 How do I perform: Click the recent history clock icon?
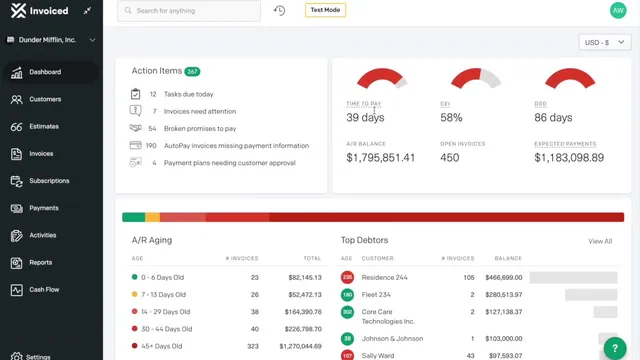tap(279, 11)
